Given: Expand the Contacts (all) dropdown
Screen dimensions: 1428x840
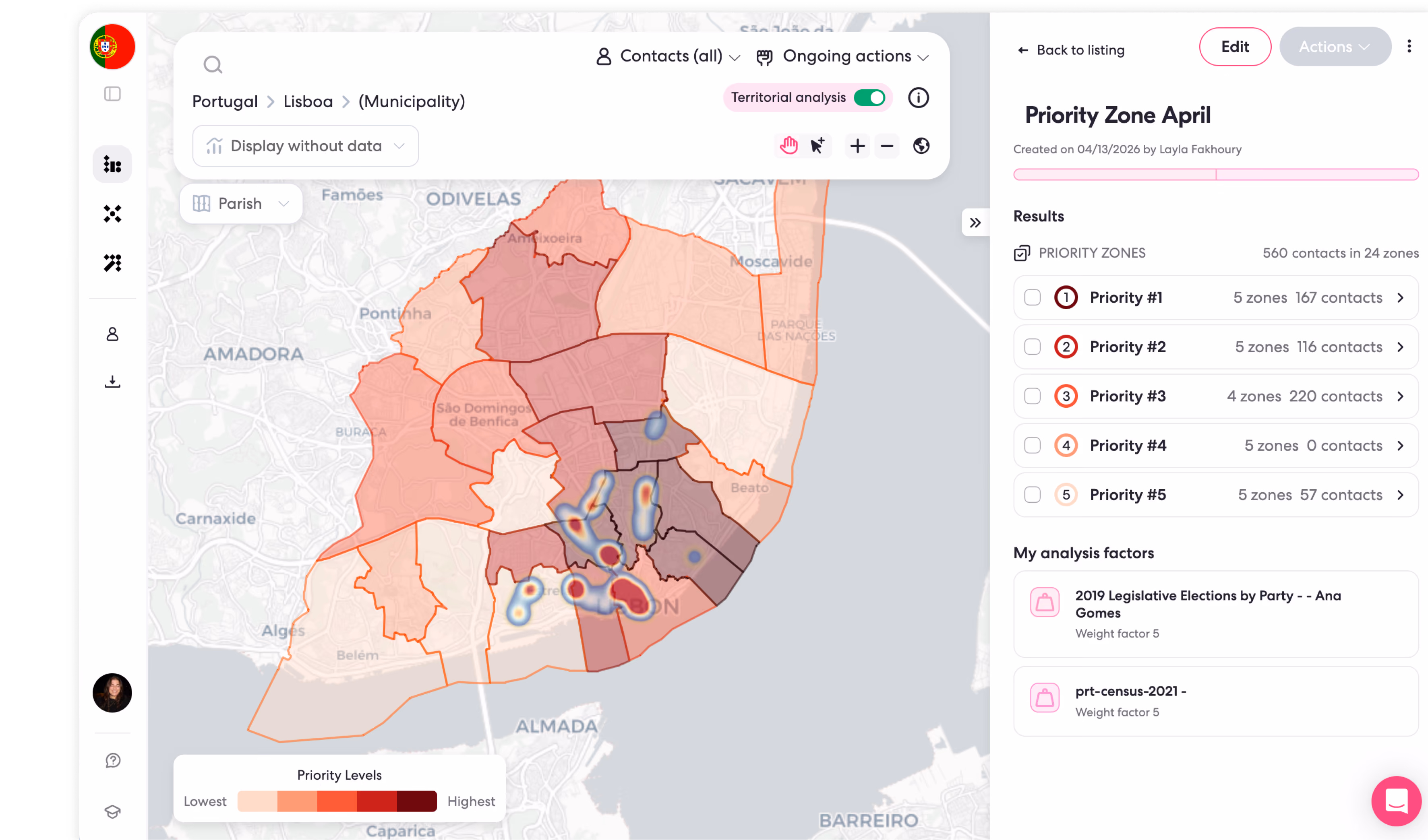Looking at the screenshot, I should 668,56.
